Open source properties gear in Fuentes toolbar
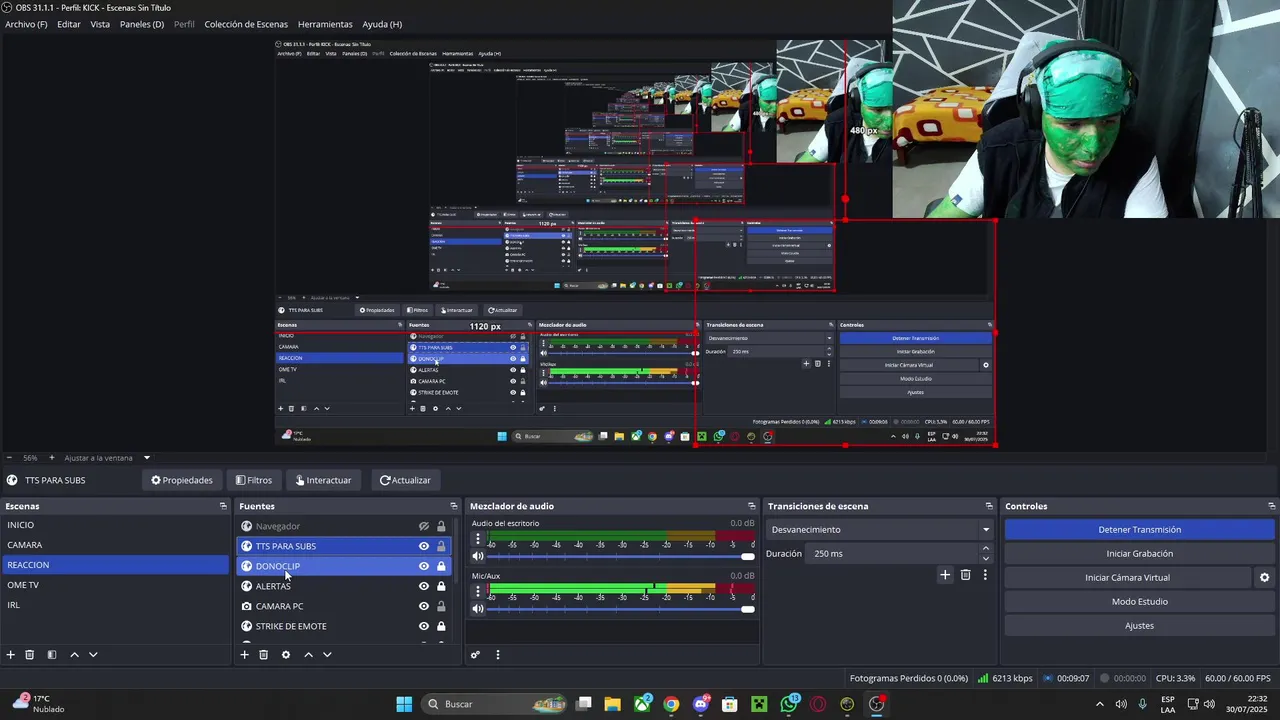 coord(286,655)
